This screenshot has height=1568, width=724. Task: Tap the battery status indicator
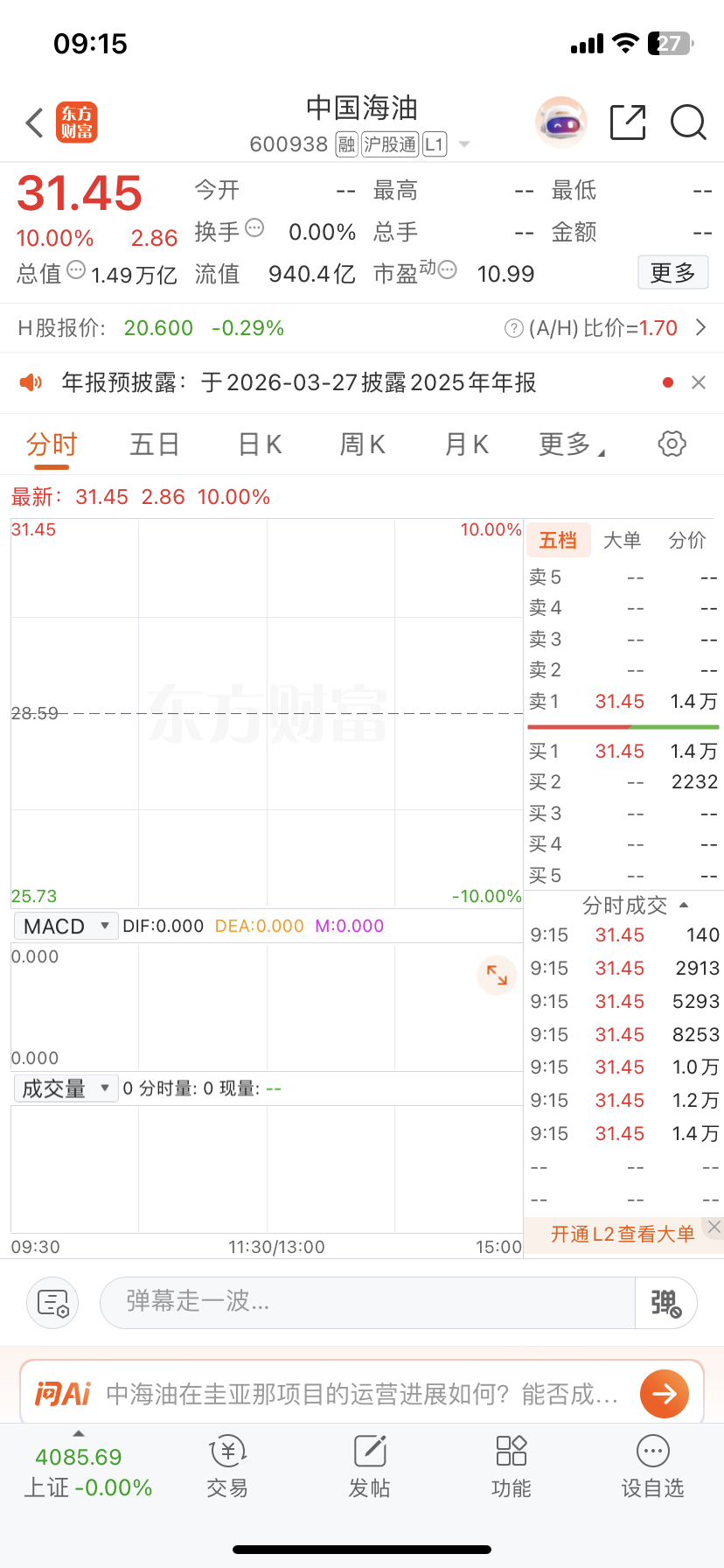[x=672, y=44]
